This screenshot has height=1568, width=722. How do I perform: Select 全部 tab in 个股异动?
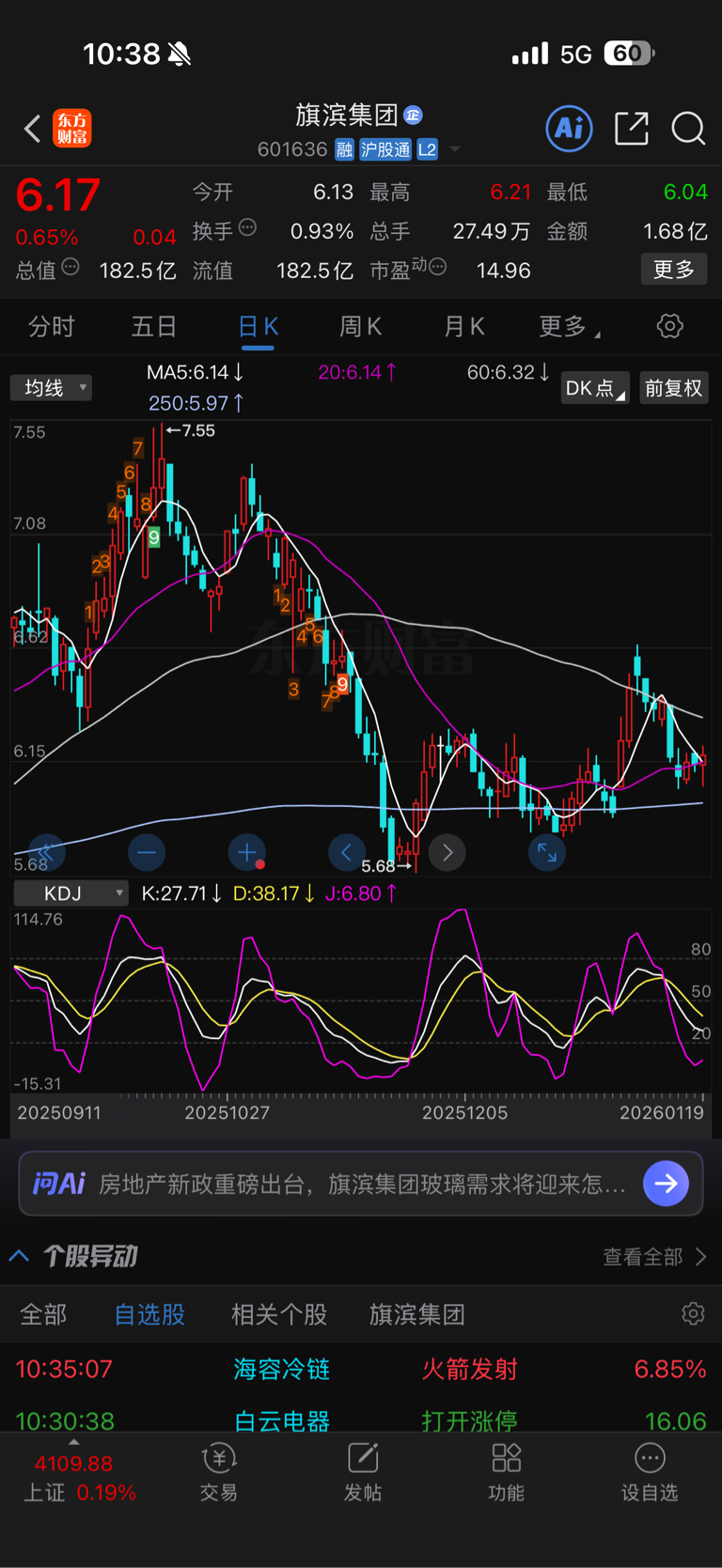point(43,1314)
